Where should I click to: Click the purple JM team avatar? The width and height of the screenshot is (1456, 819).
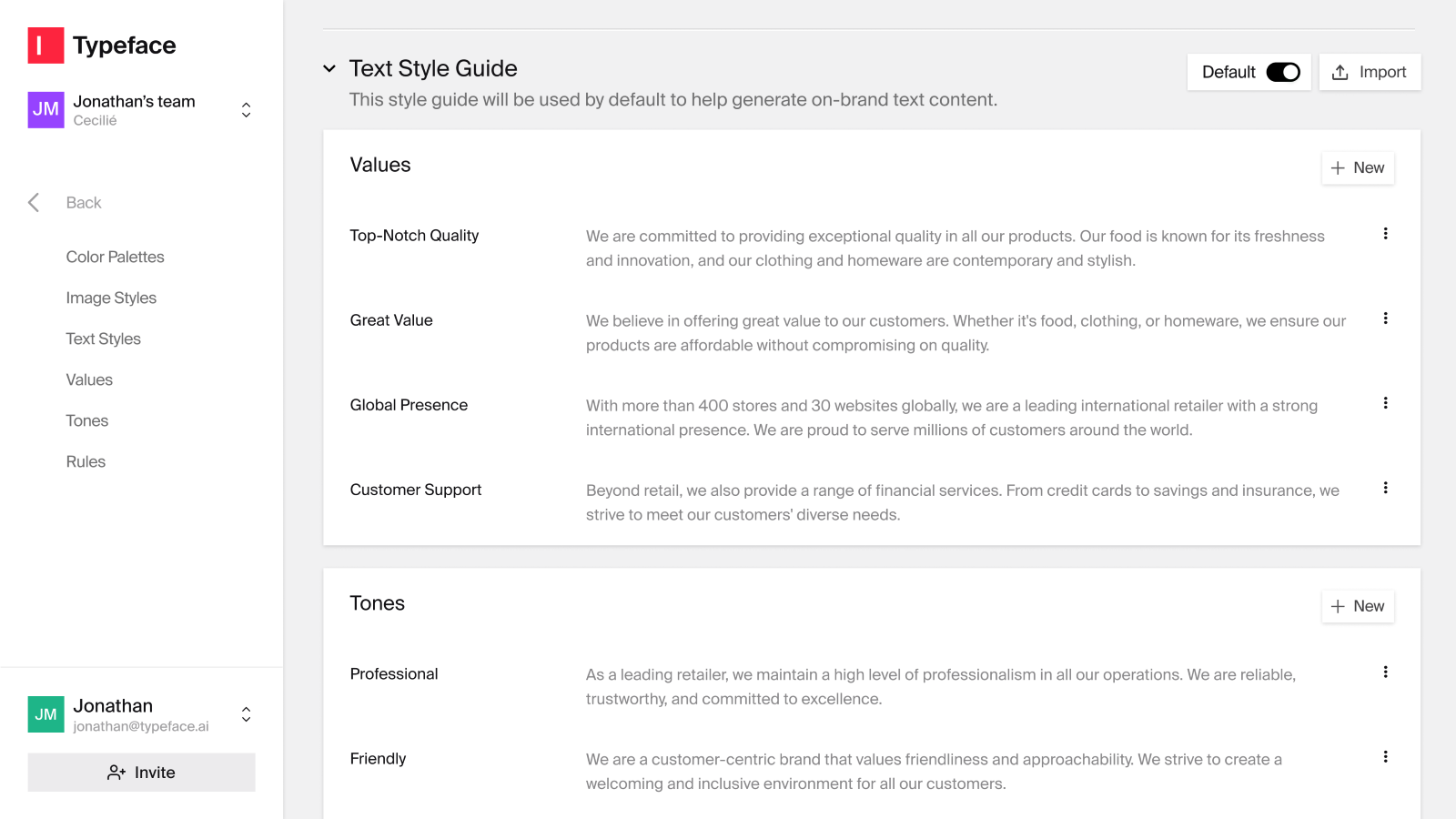[x=45, y=109]
